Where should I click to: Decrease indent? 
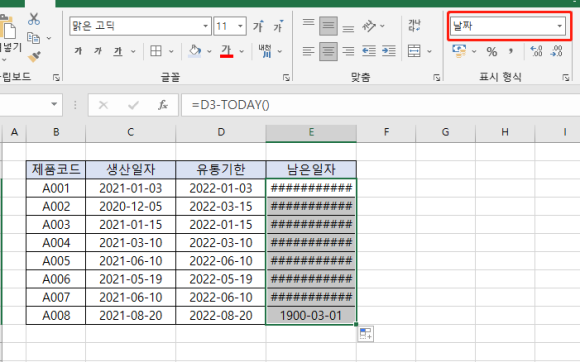[x=369, y=51]
